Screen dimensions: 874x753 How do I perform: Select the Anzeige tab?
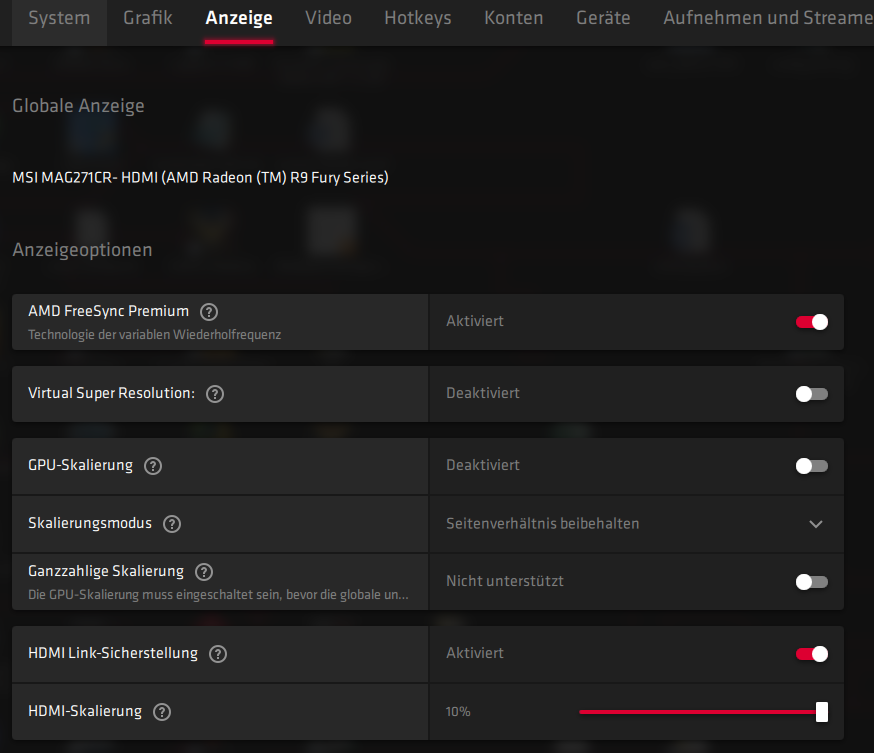pos(239,18)
